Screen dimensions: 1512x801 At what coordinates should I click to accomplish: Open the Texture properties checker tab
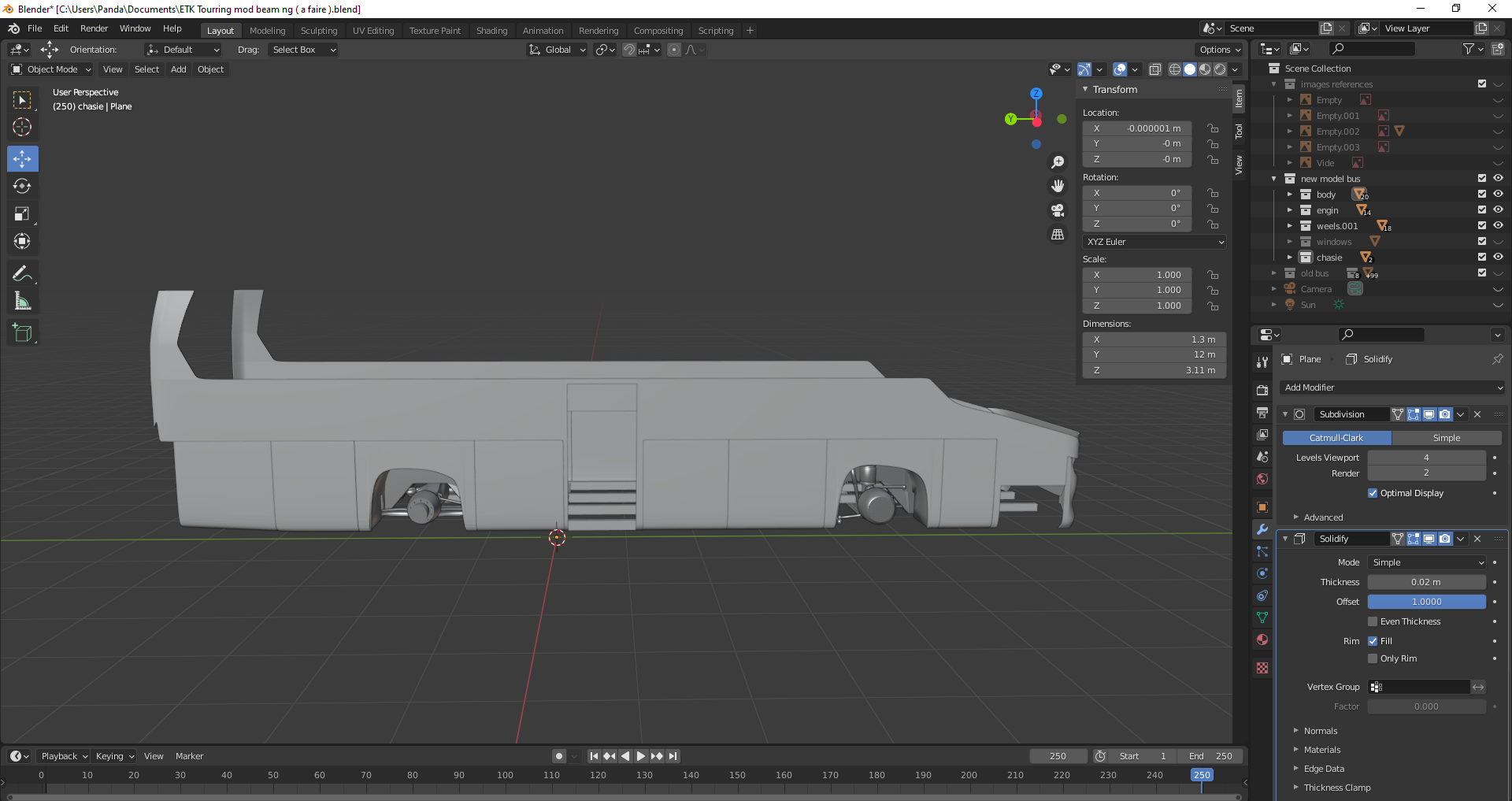pos(1262,668)
